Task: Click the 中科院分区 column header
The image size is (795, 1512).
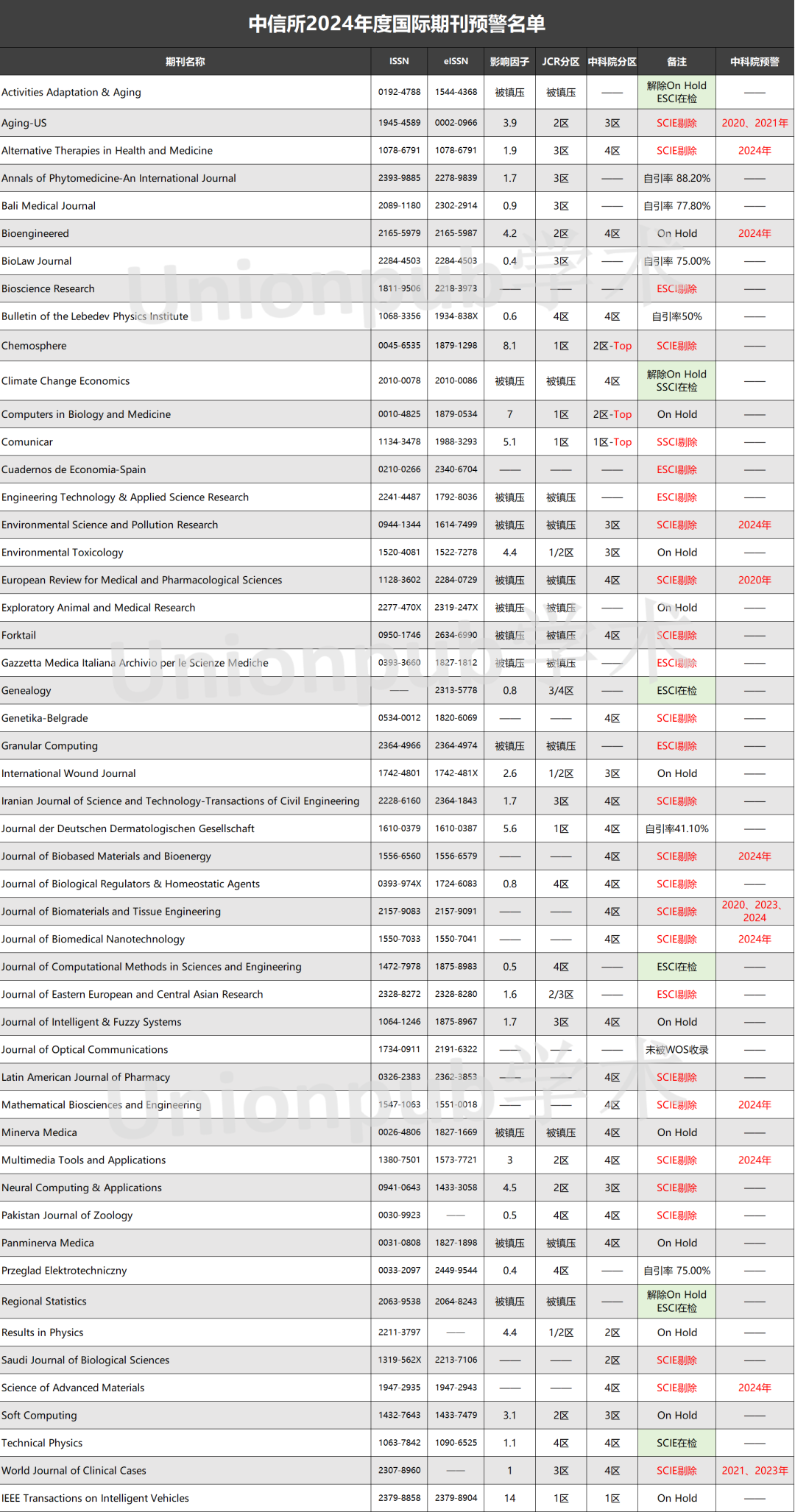Action: [612, 62]
